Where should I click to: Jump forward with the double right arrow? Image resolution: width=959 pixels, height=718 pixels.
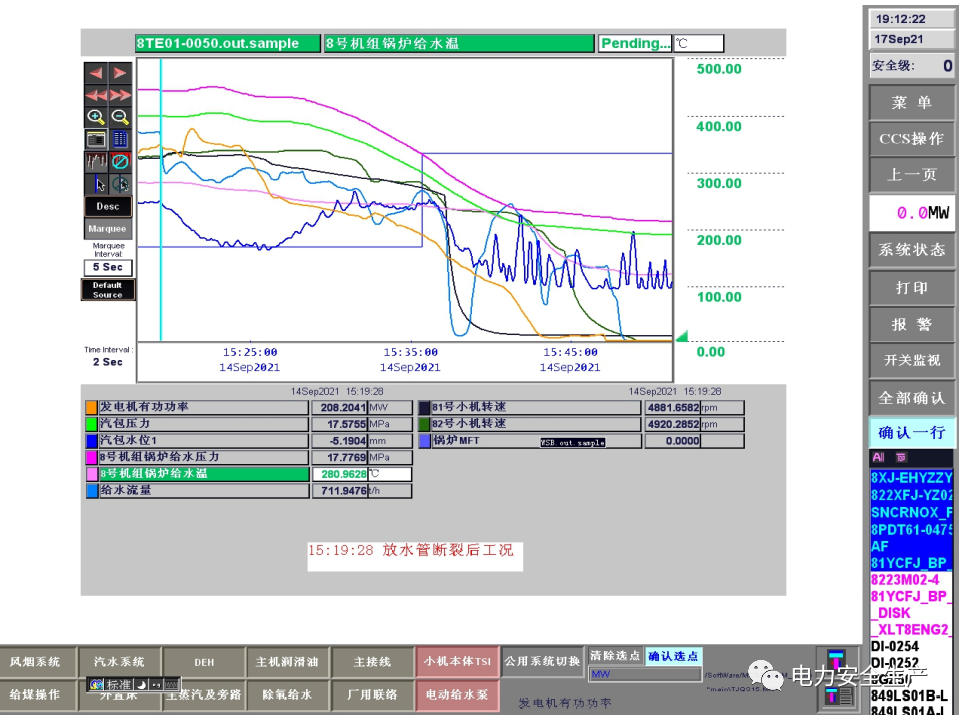(120, 95)
